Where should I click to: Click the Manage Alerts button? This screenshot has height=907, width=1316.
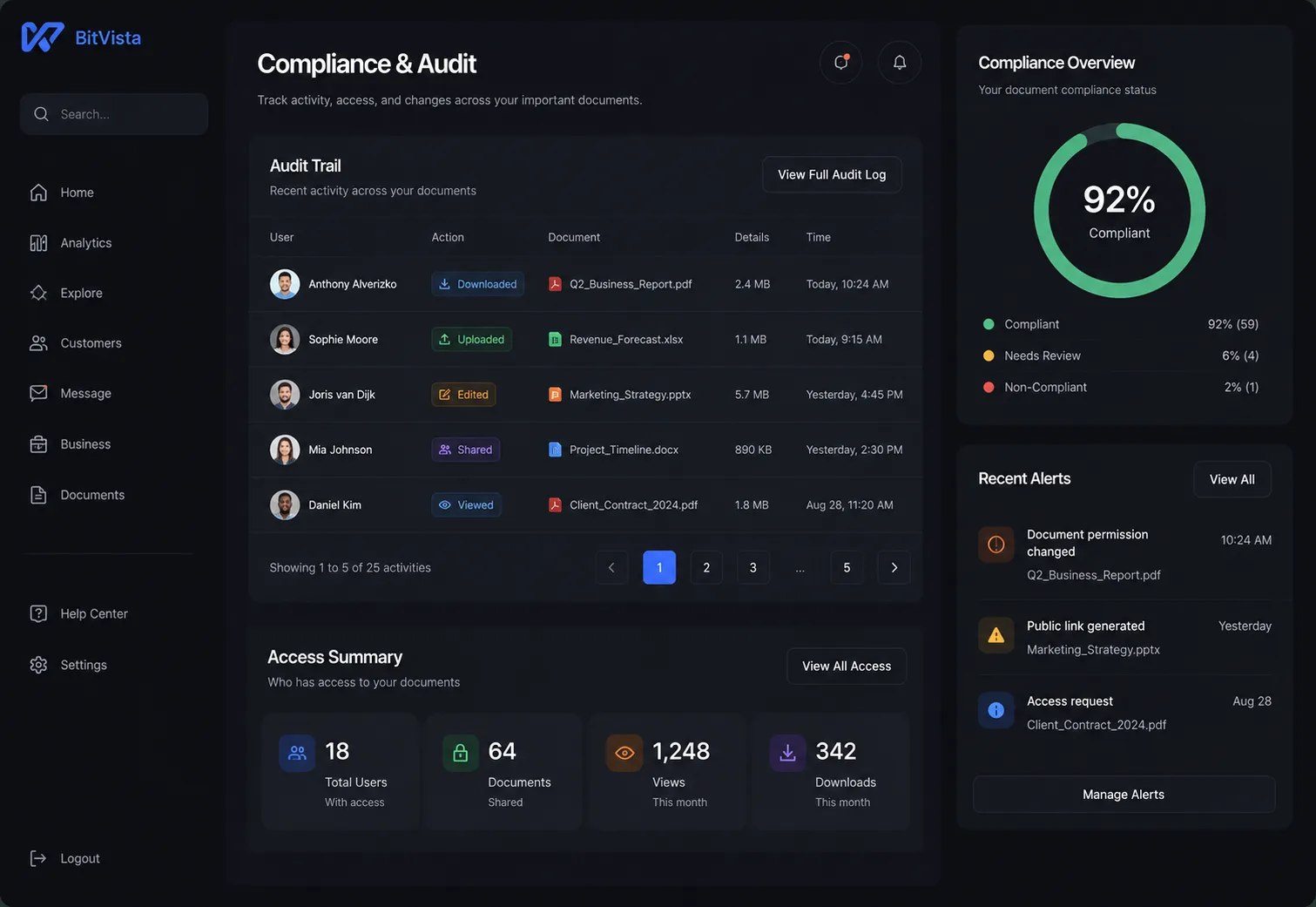click(1124, 795)
